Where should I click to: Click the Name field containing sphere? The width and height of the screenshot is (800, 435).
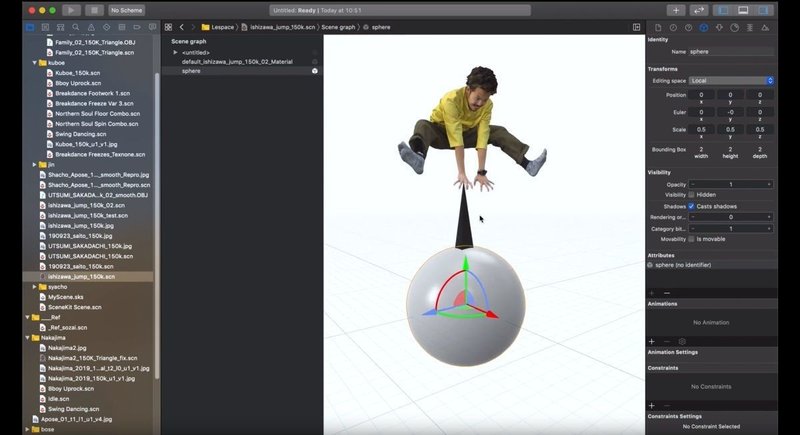(731, 52)
